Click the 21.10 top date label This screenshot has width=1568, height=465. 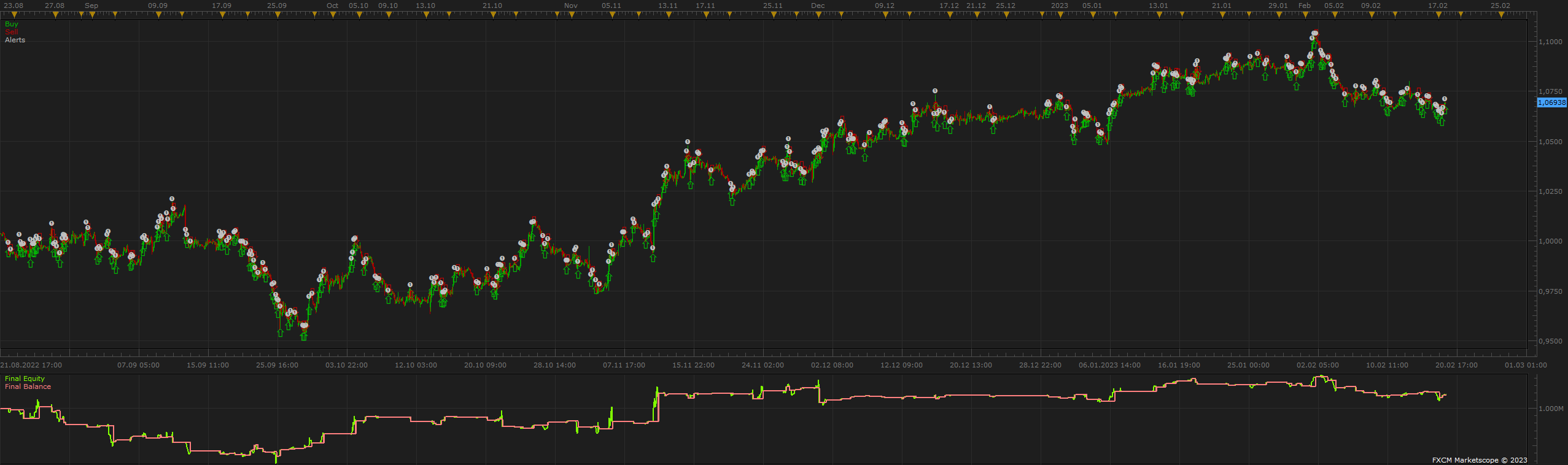pyautogui.click(x=492, y=6)
